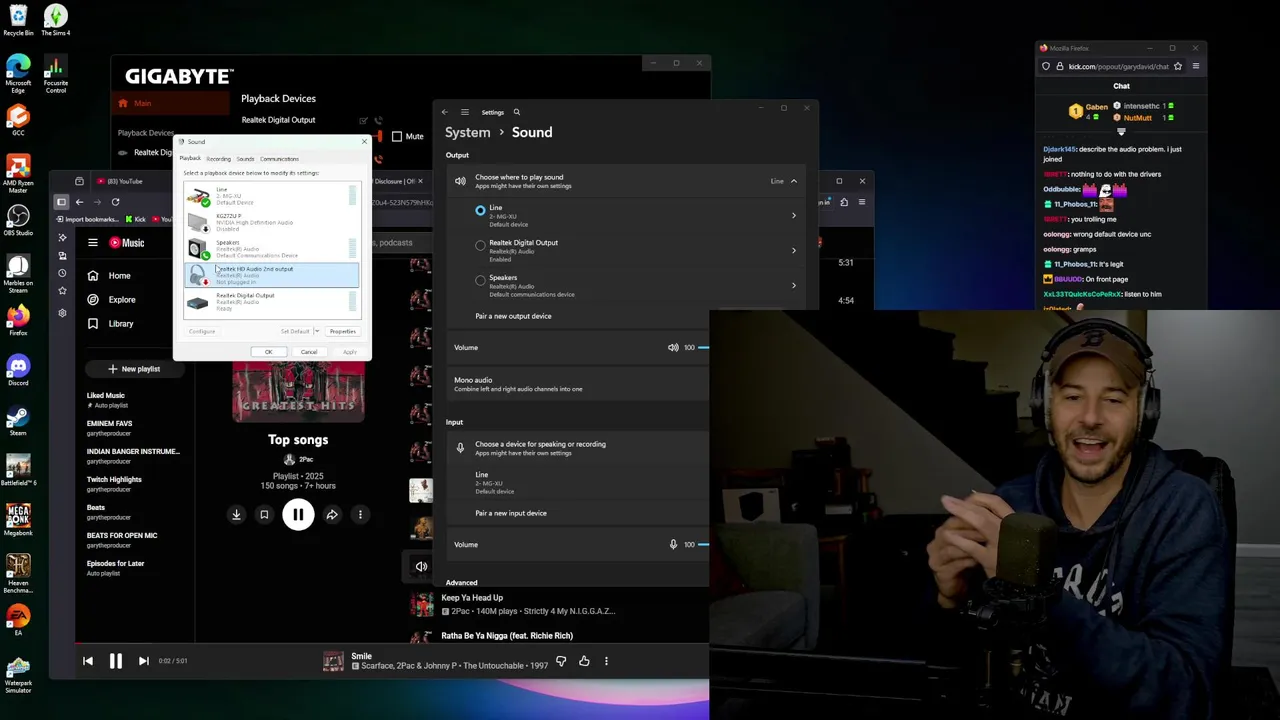
Task: Switch to the (83) YouTube browser tab
Action: point(125,181)
